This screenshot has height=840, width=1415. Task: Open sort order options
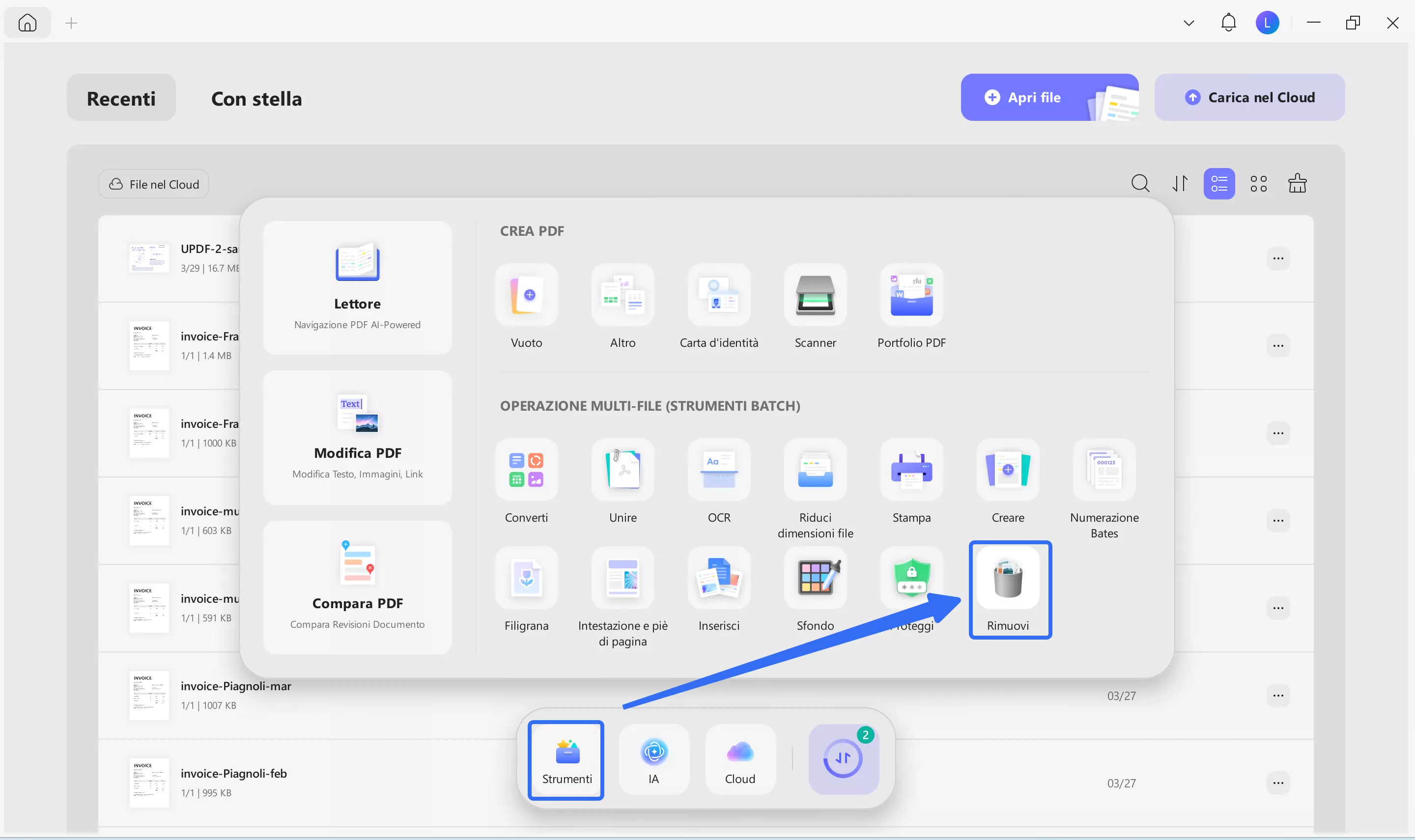click(x=1180, y=184)
